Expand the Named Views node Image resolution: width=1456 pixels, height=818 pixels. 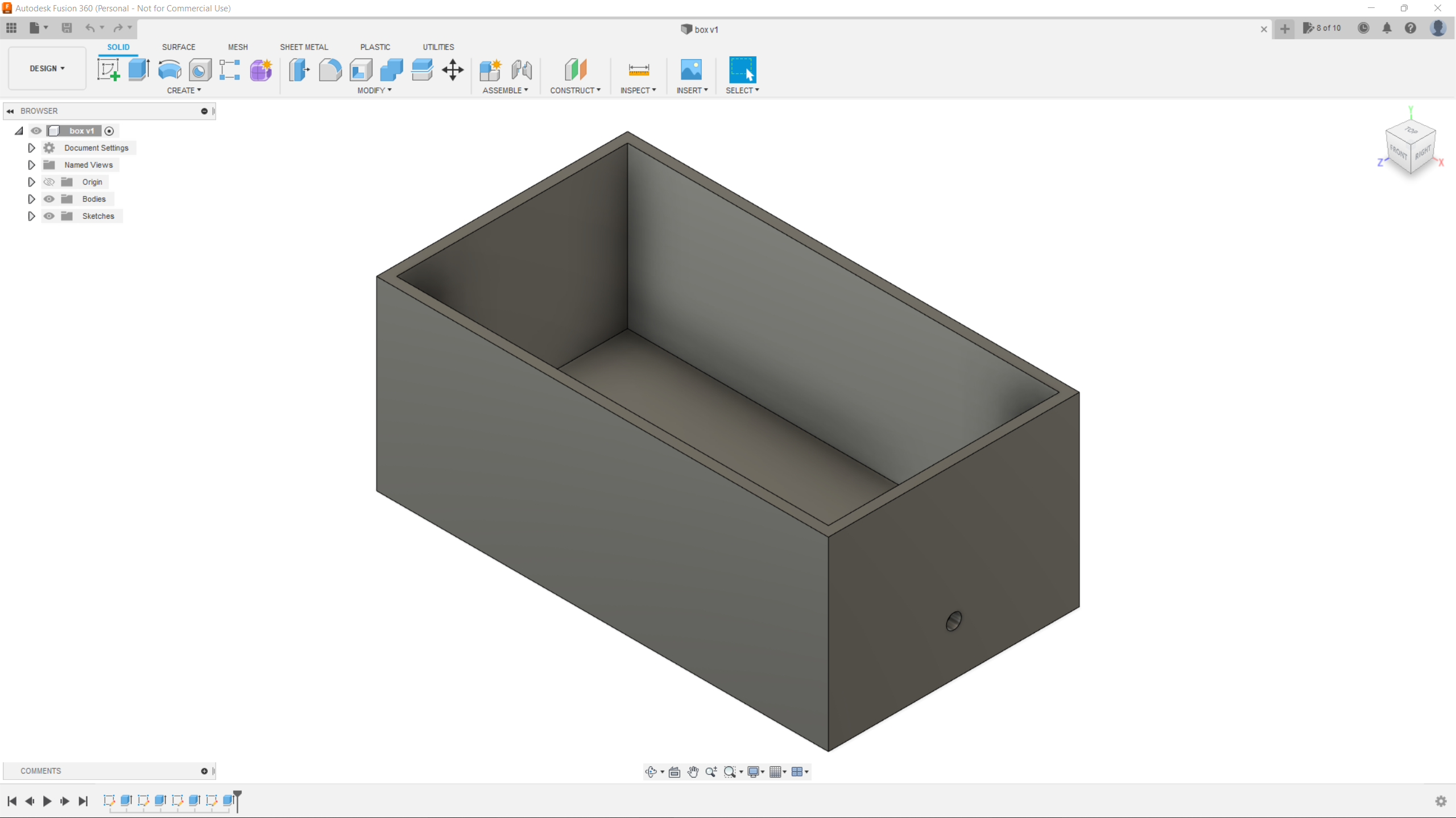pyautogui.click(x=31, y=165)
